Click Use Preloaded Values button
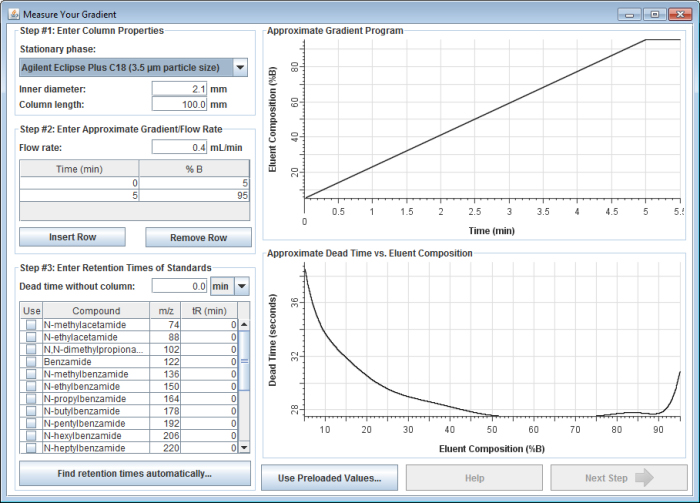Screen dimensions: 700x503 329,478
